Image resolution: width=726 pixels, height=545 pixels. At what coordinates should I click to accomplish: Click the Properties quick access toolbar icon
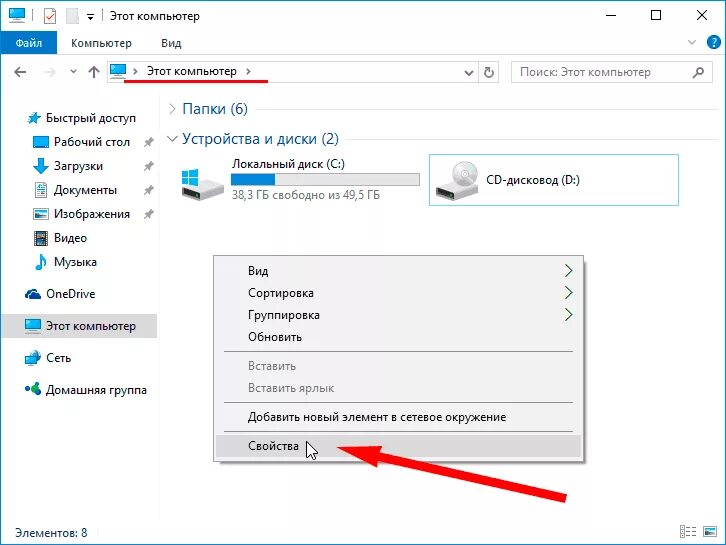coord(50,16)
